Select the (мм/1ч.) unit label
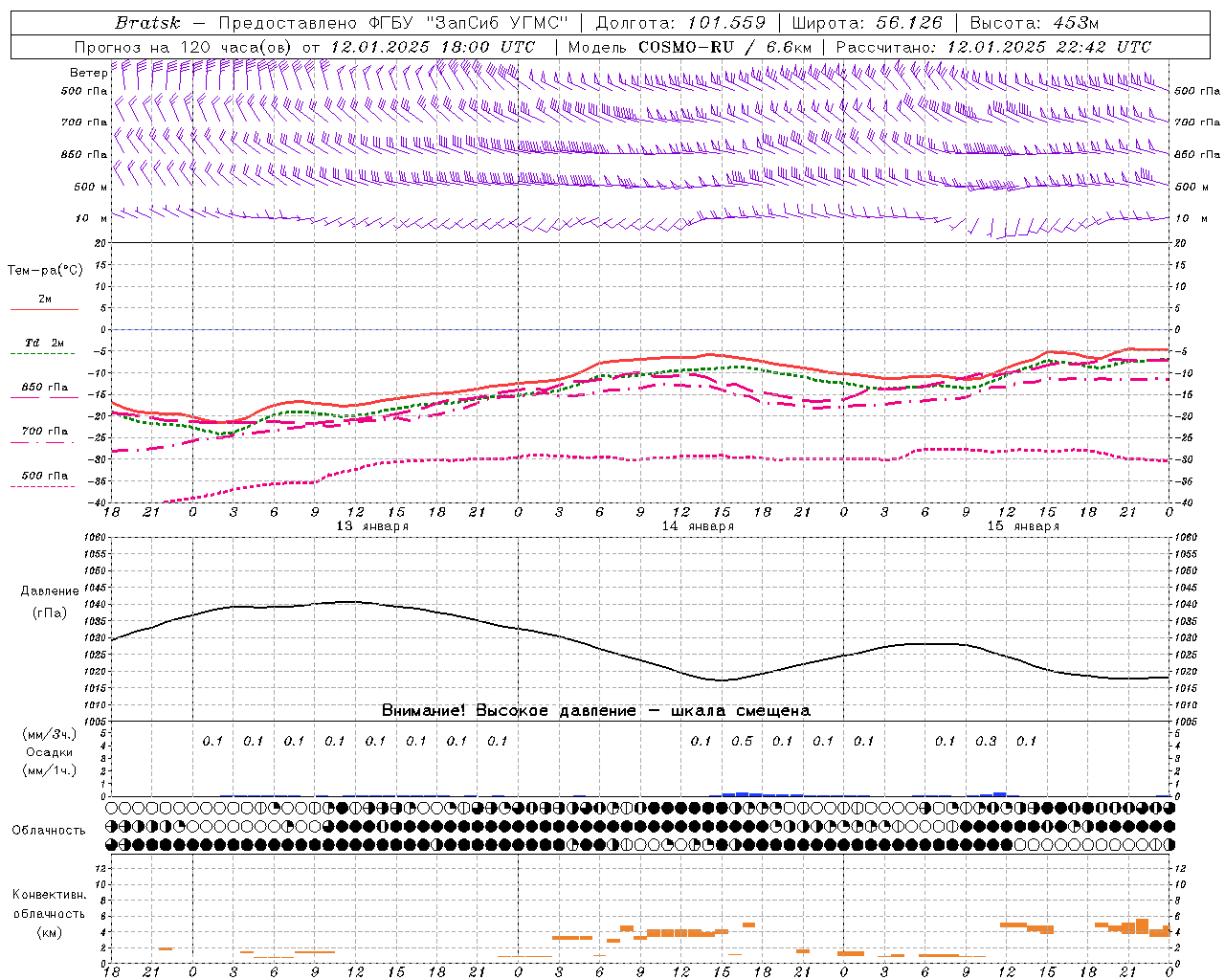This screenshot has height=980, width=1225. (x=50, y=770)
